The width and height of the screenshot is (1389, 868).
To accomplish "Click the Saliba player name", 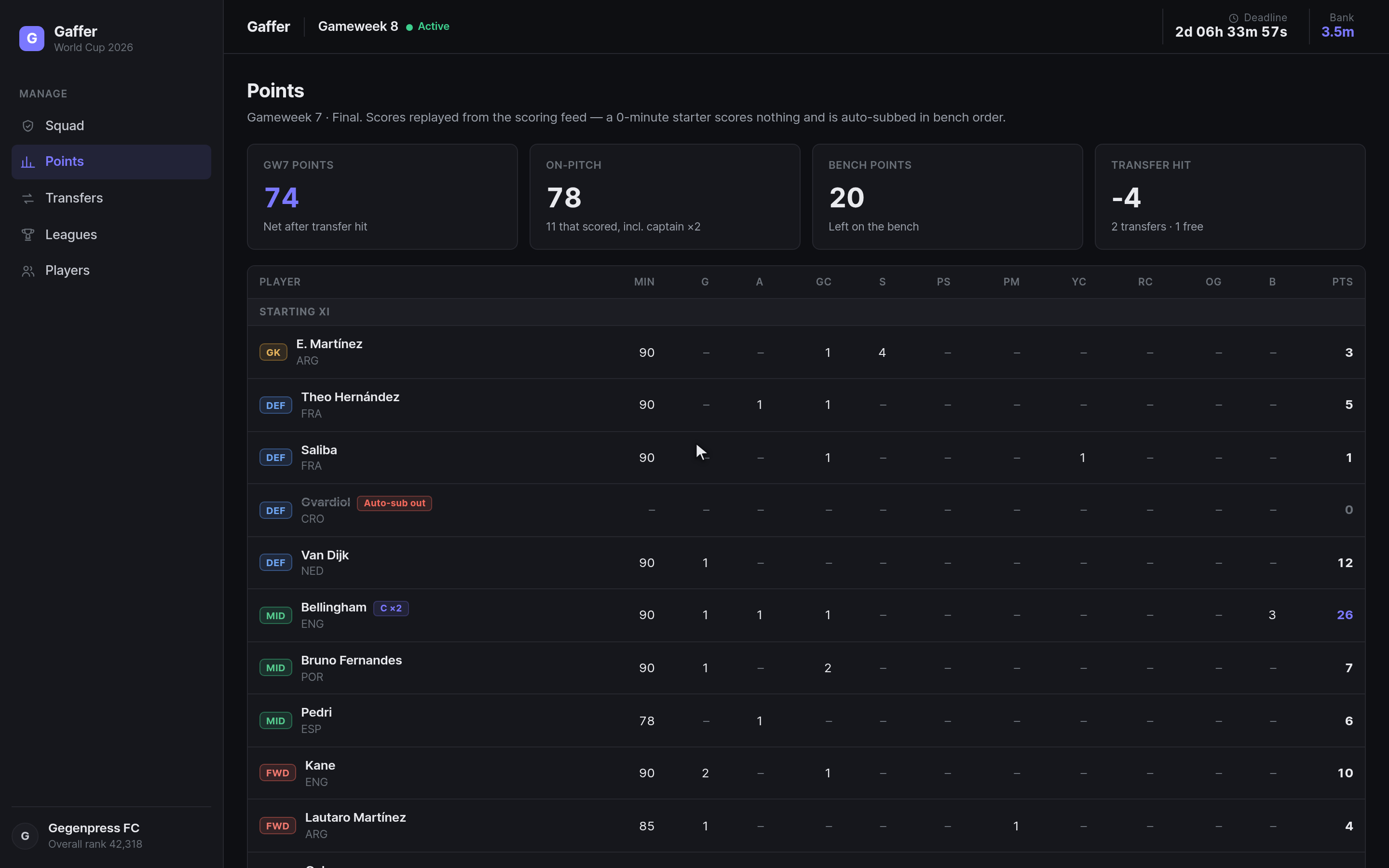I will click(x=319, y=450).
